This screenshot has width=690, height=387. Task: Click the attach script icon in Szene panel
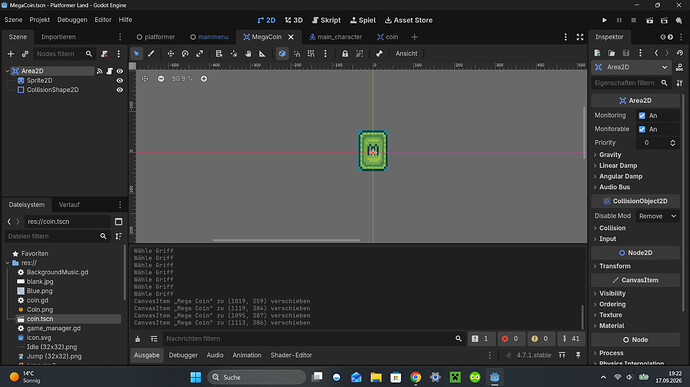104,54
